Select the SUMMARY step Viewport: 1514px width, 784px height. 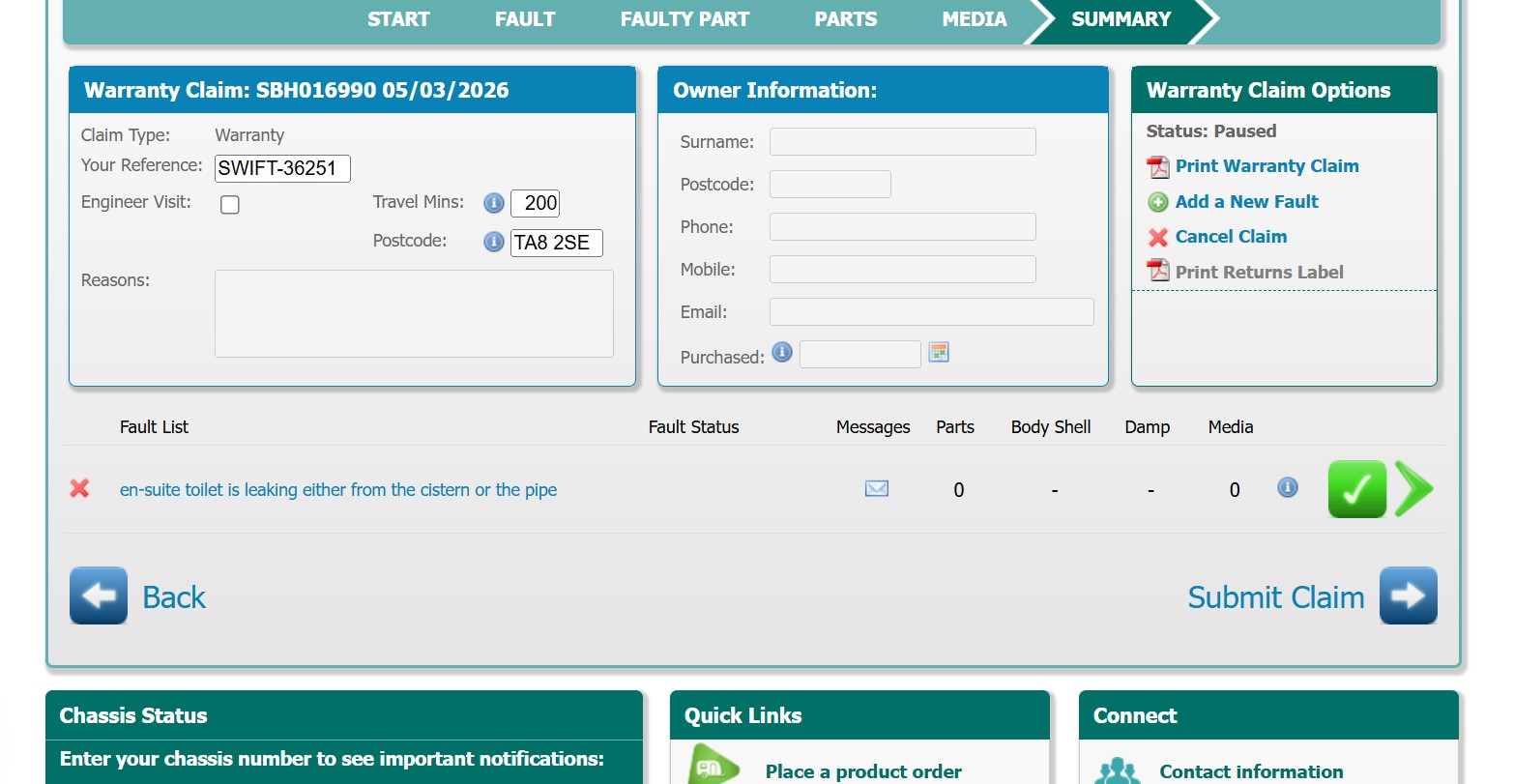(x=1121, y=19)
